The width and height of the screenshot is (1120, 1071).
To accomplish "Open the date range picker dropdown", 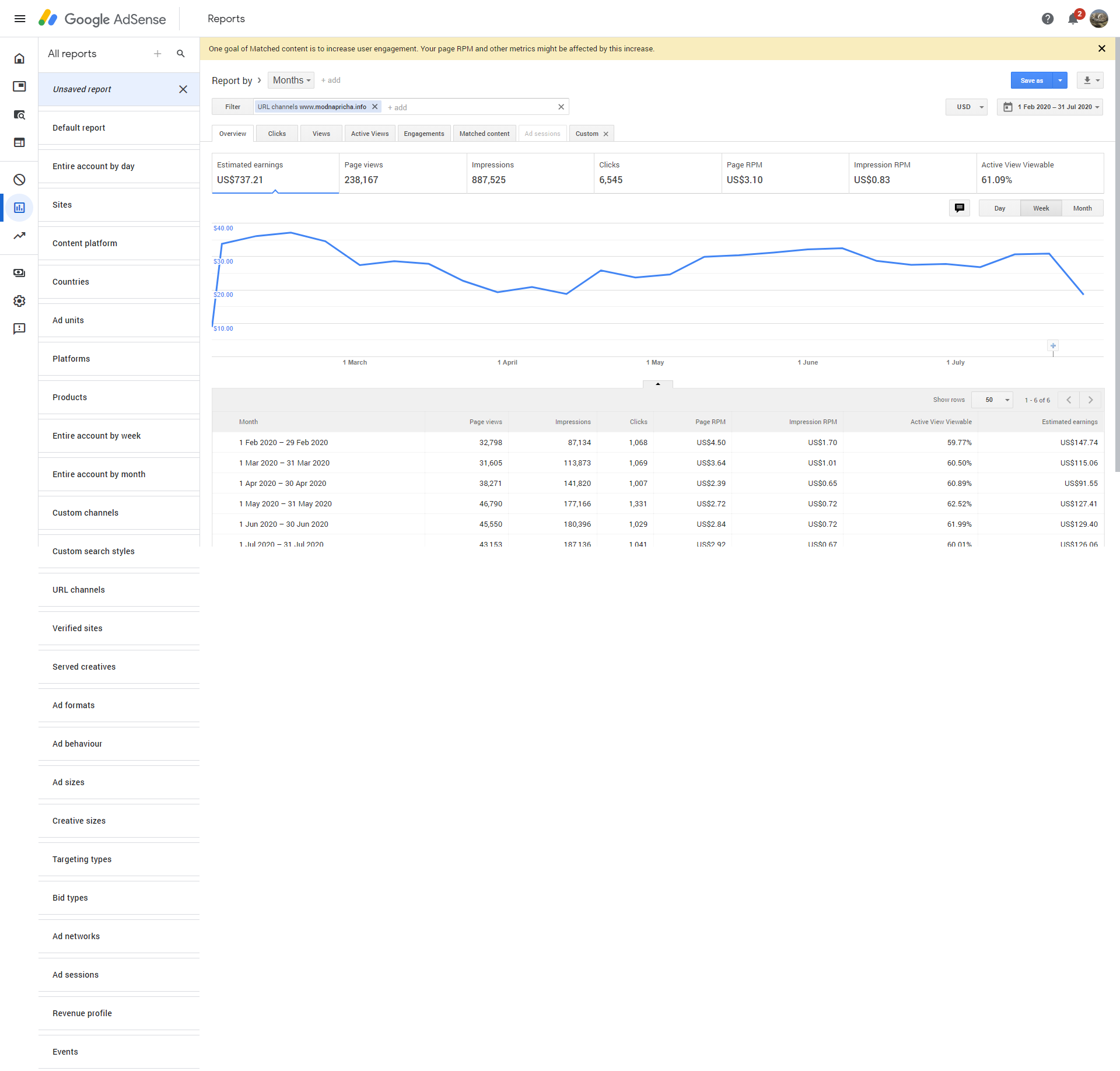I will [x=1050, y=107].
